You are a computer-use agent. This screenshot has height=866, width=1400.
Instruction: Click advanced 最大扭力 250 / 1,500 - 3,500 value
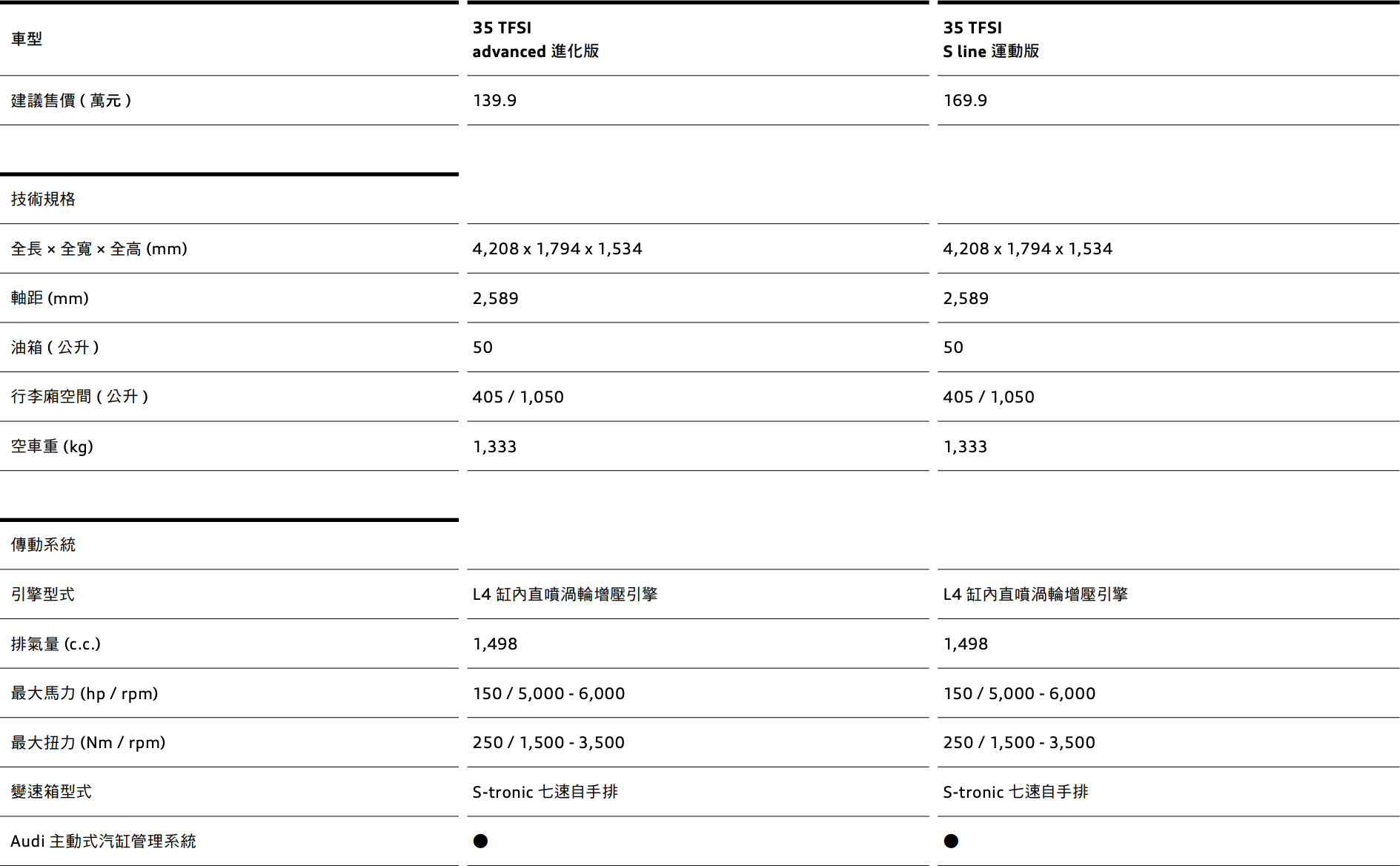[548, 742]
